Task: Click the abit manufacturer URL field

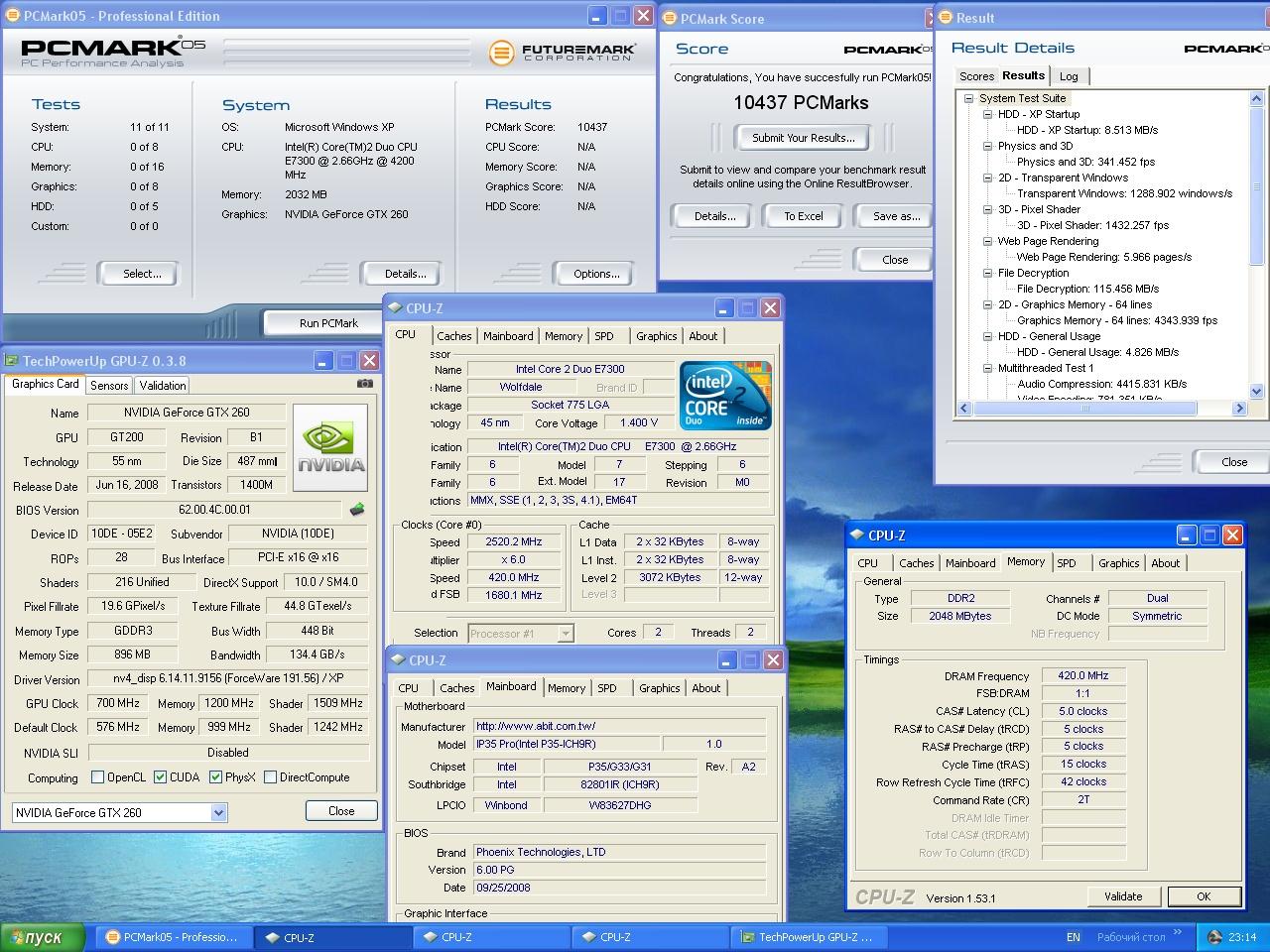Action: 620,726
